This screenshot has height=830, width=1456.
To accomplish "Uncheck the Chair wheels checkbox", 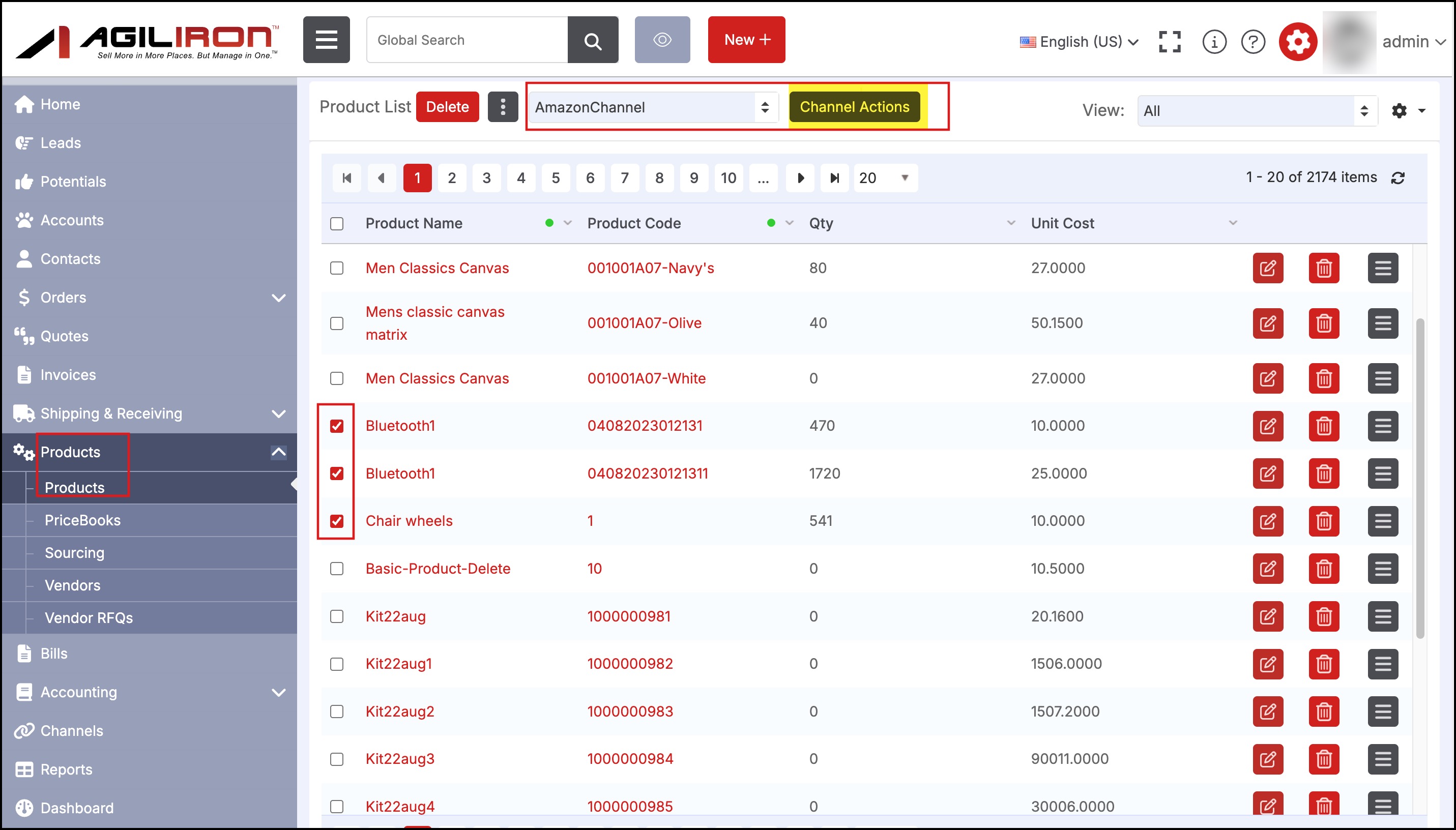I will [x=337, y=521].
